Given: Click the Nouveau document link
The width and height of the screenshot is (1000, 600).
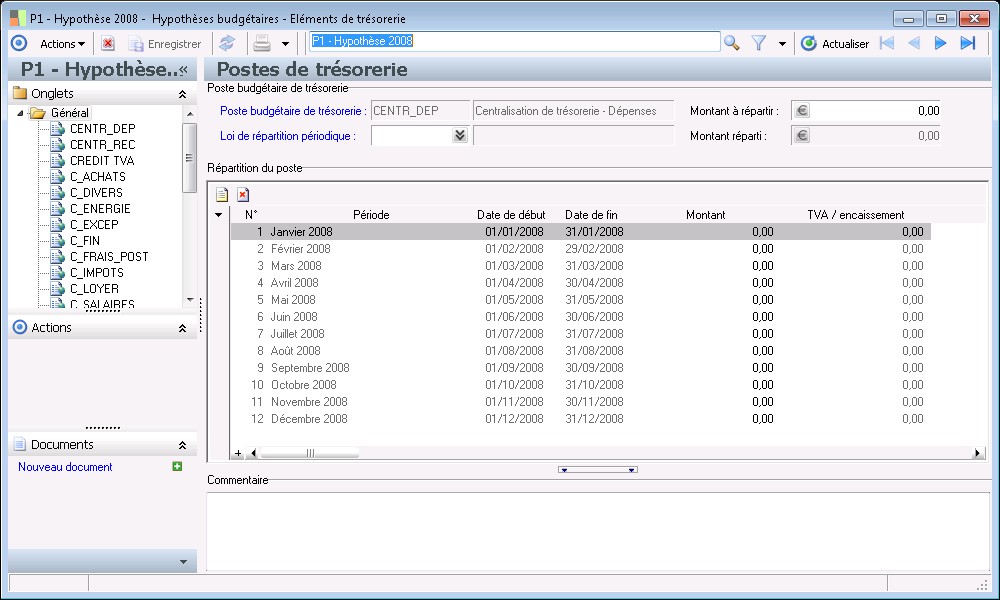Looking at the screenshot, I should click(65, 467).
